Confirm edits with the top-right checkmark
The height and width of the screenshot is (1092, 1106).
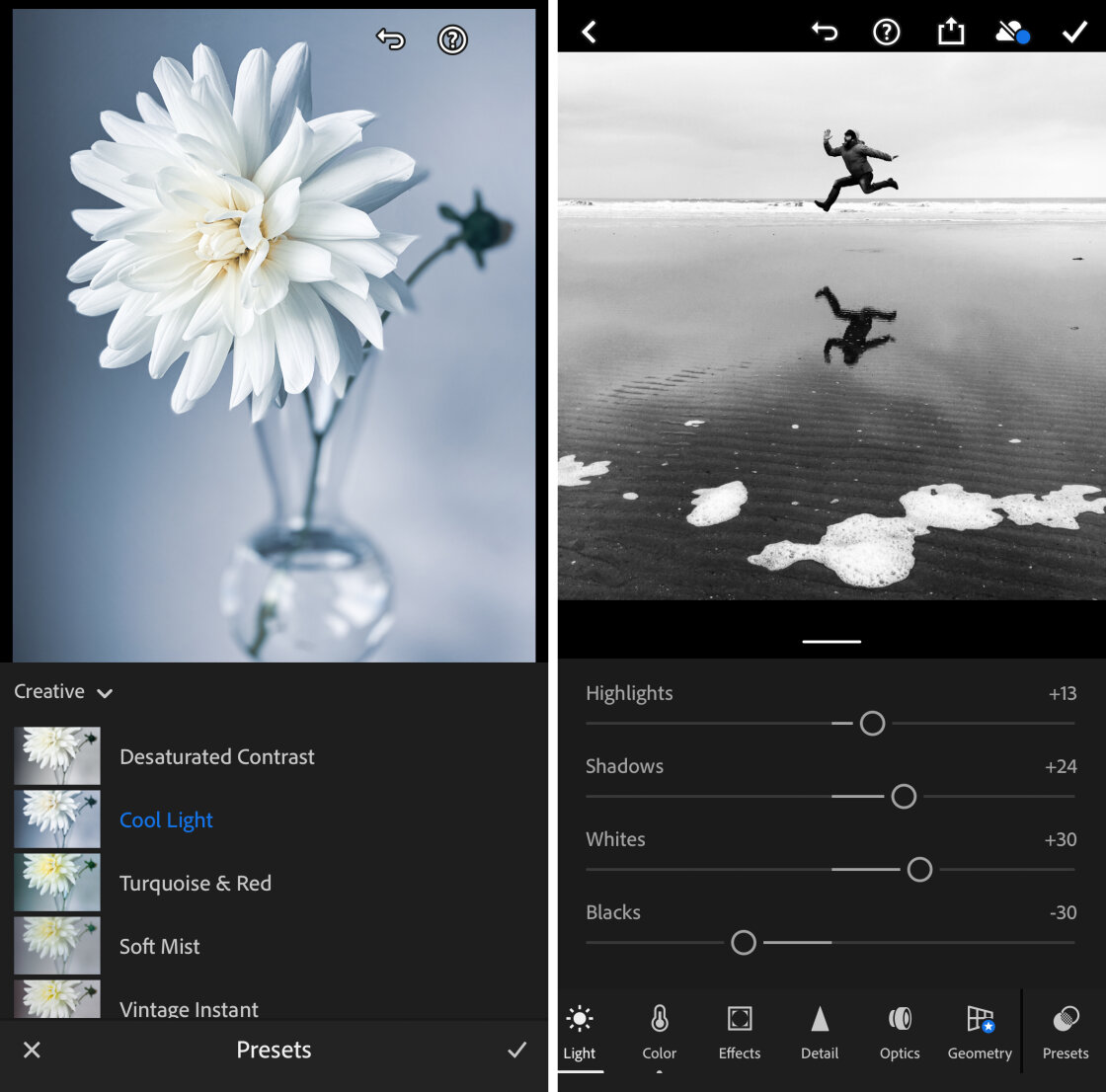coord(1073,33)
